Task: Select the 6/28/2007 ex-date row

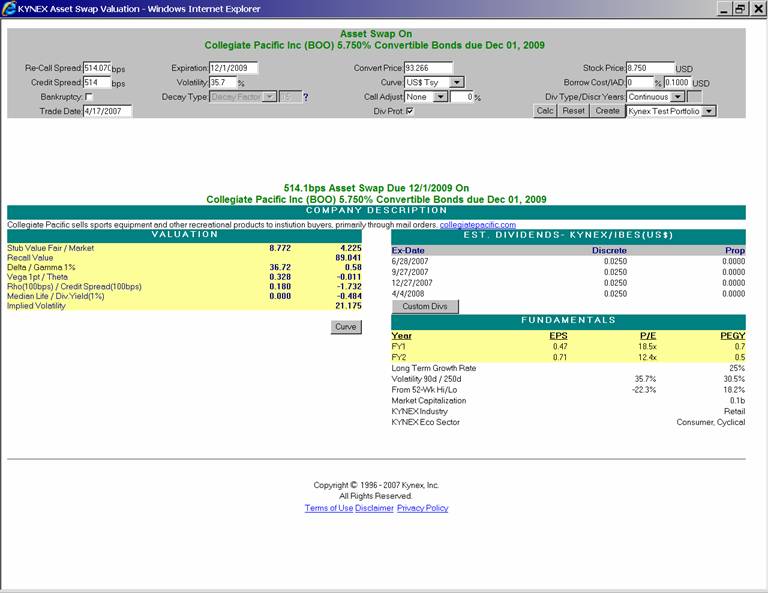Action: [x=568, y=261]
